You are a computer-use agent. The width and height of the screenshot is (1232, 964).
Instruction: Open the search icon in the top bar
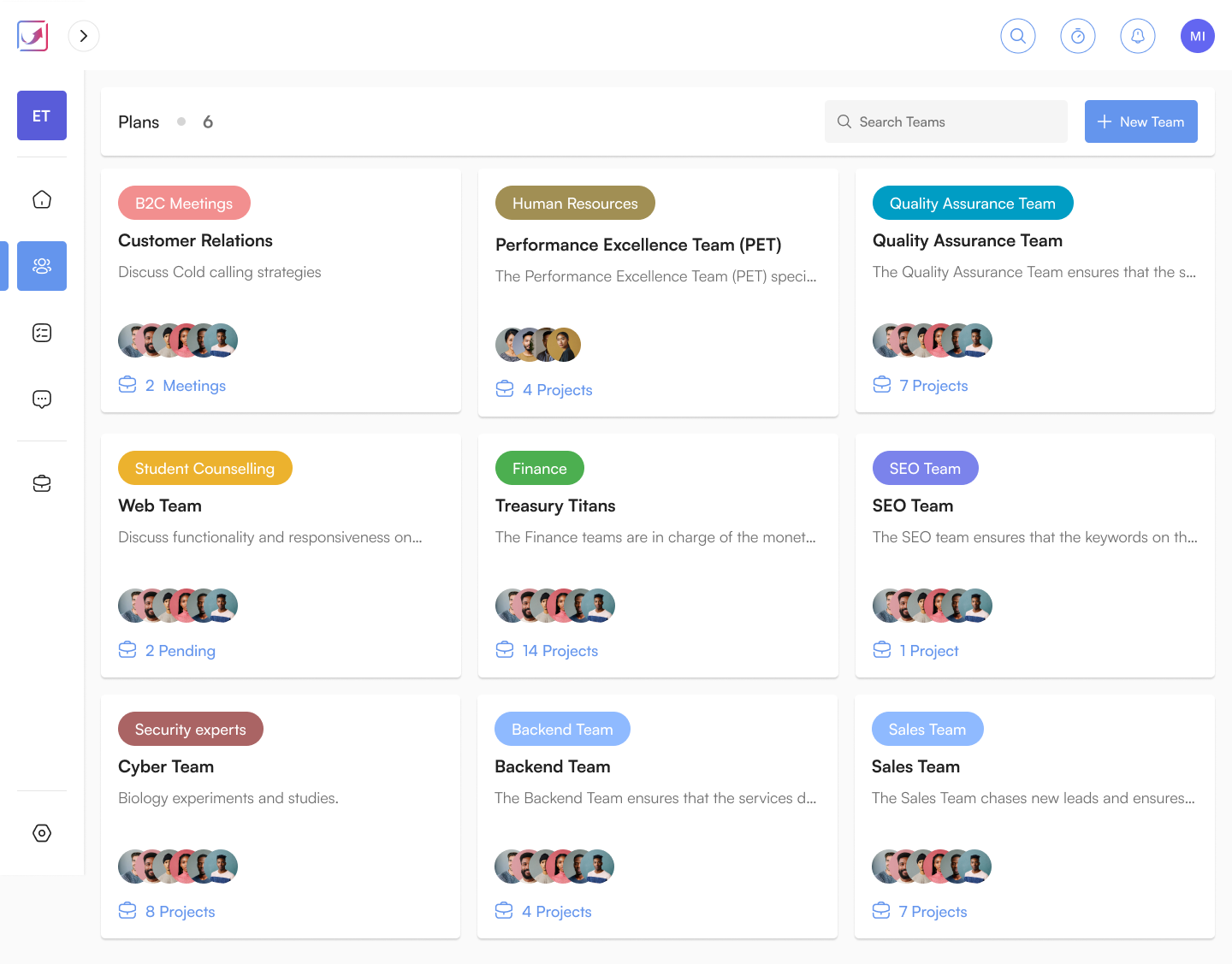pyautogui.click(x=1018, y=36)
